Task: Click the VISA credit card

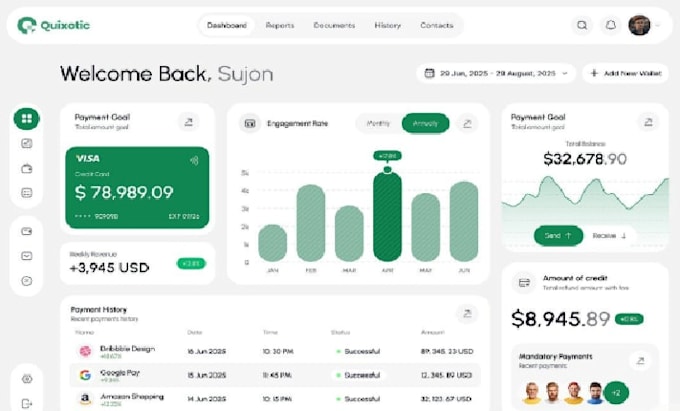Action: (137, 188)
